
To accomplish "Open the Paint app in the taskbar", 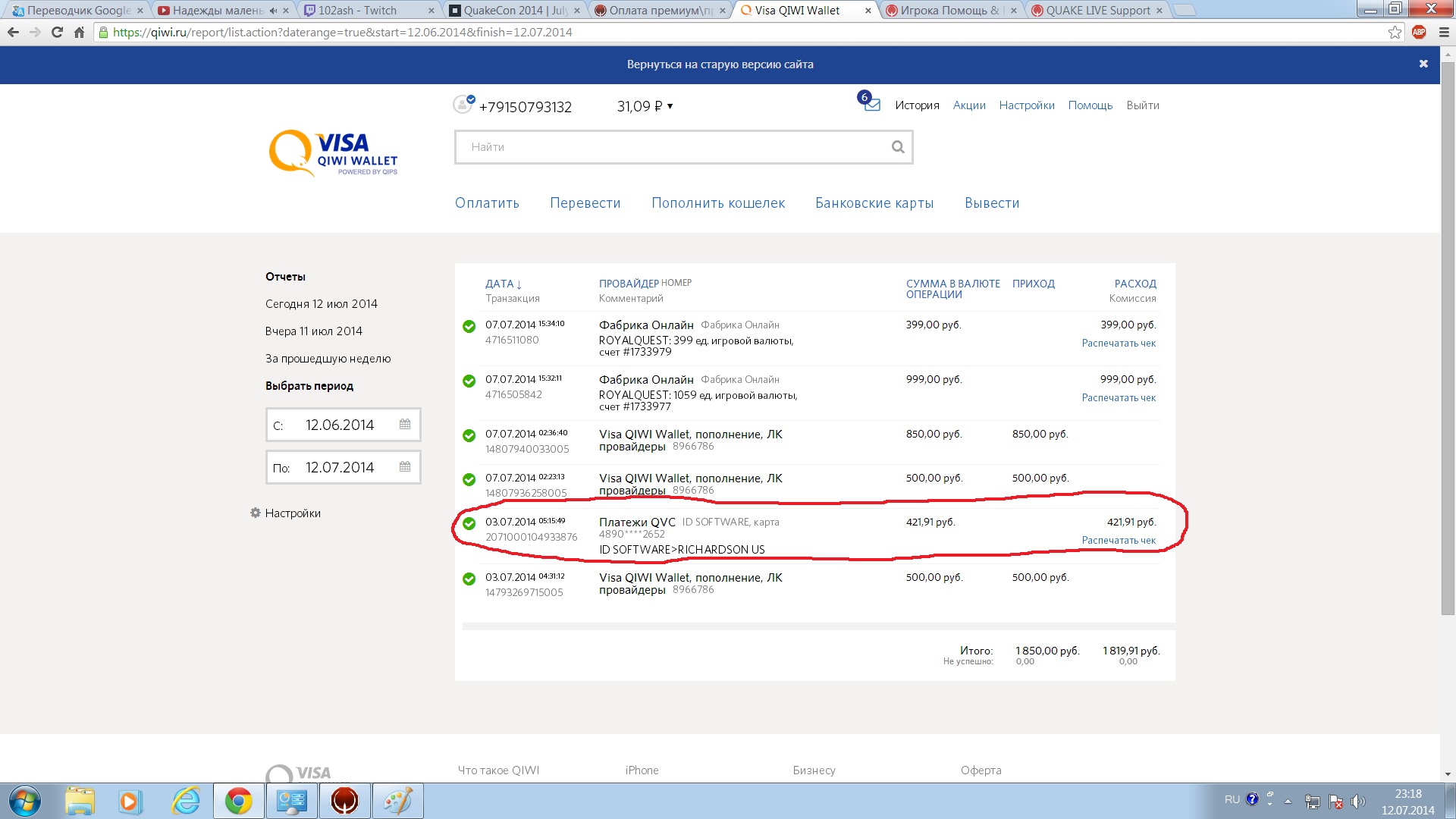I will (397, 801).
